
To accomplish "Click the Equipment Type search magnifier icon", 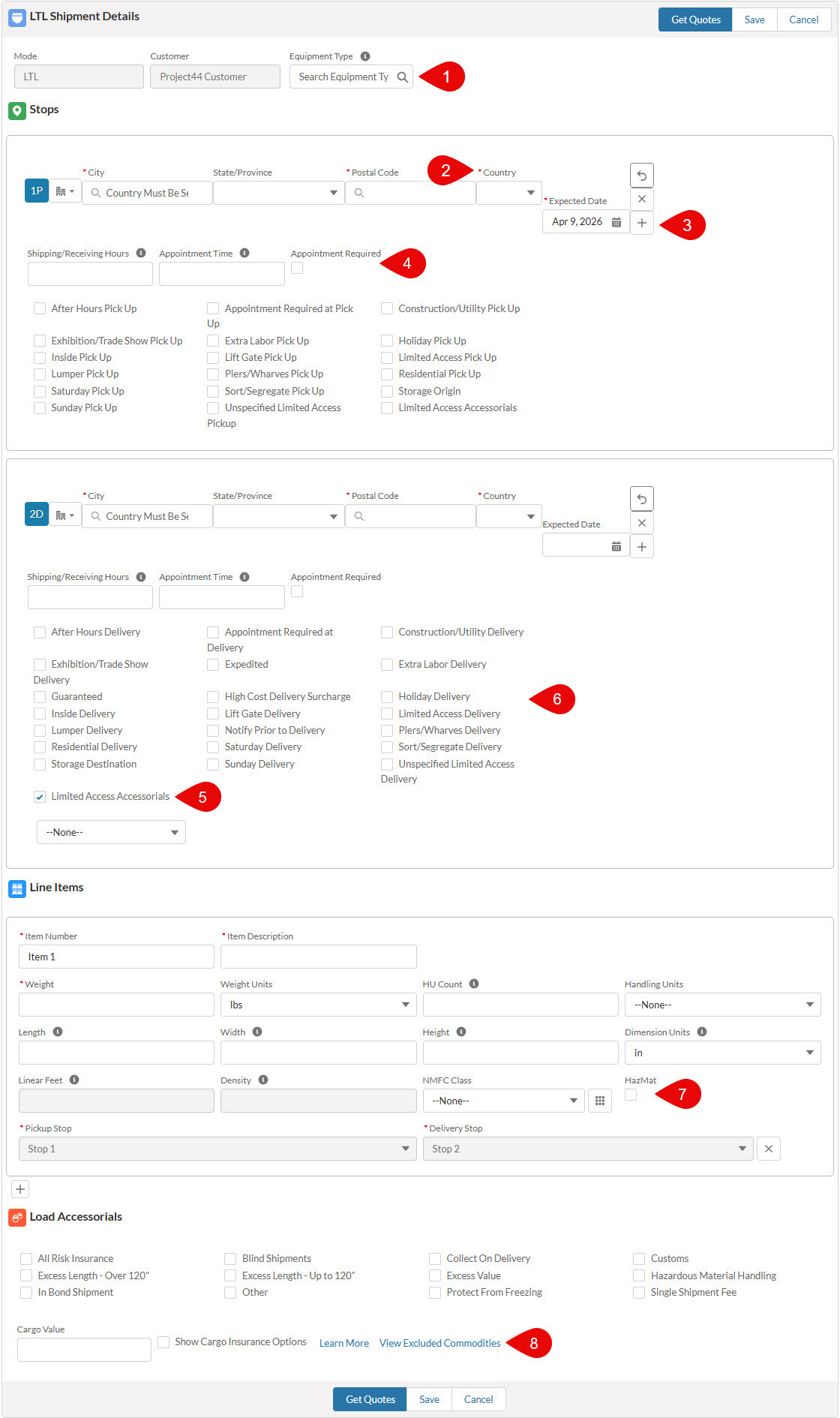I will [x=403, y=77].
